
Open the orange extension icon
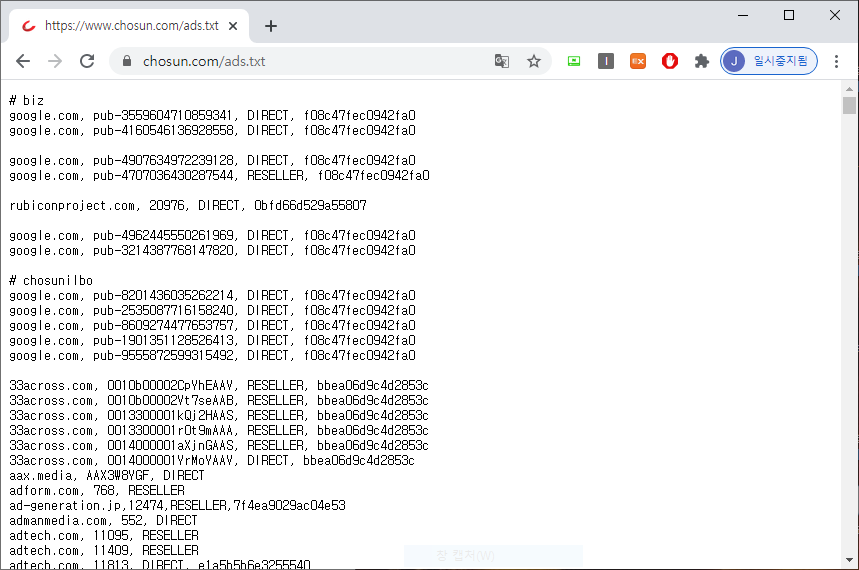click(638, 61)
